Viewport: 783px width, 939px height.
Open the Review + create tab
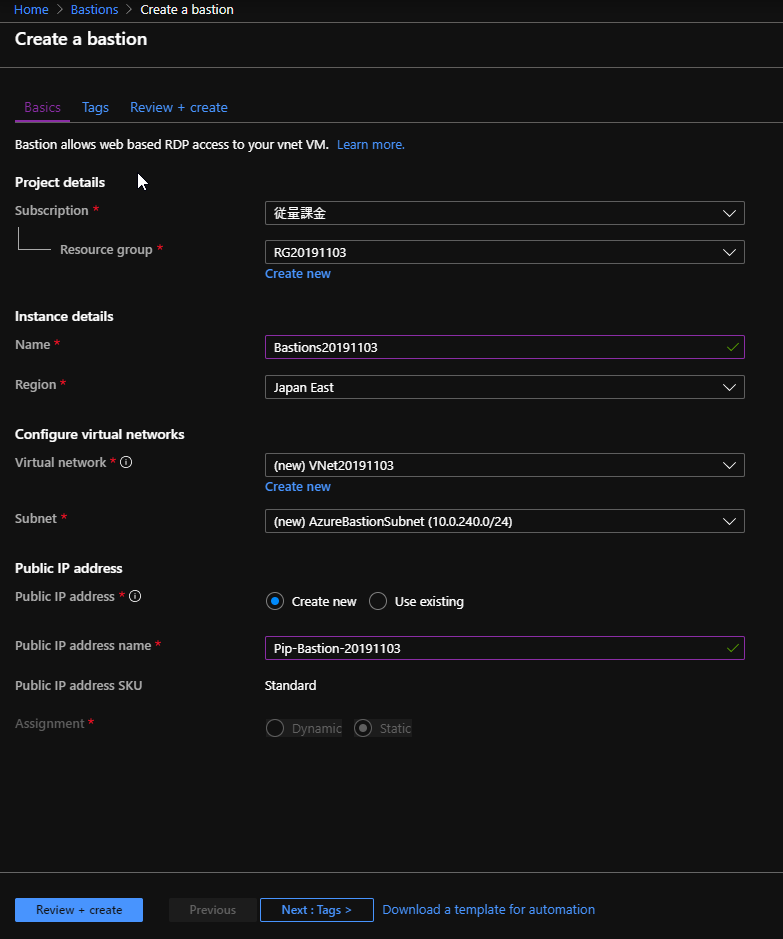click(178, 108)
